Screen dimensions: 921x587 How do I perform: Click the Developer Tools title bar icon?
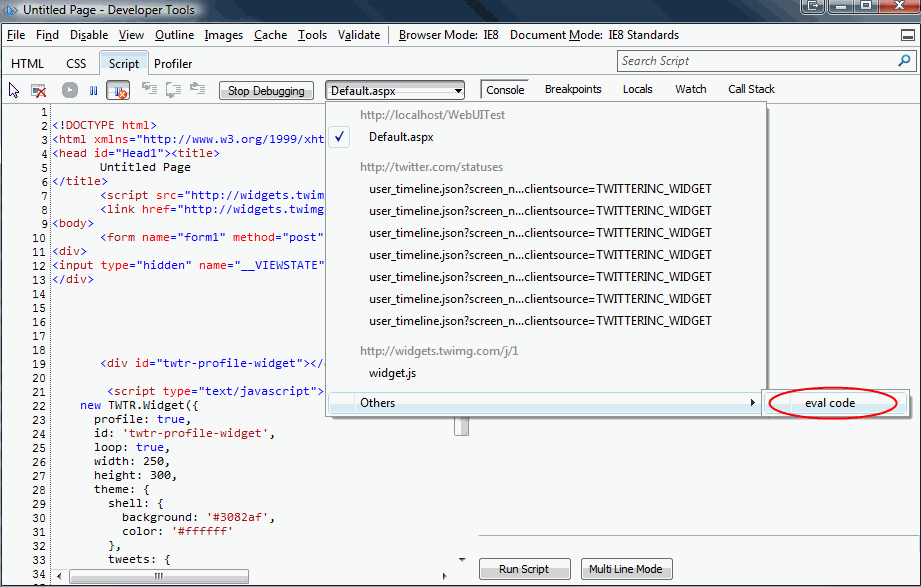click(10, 10)
